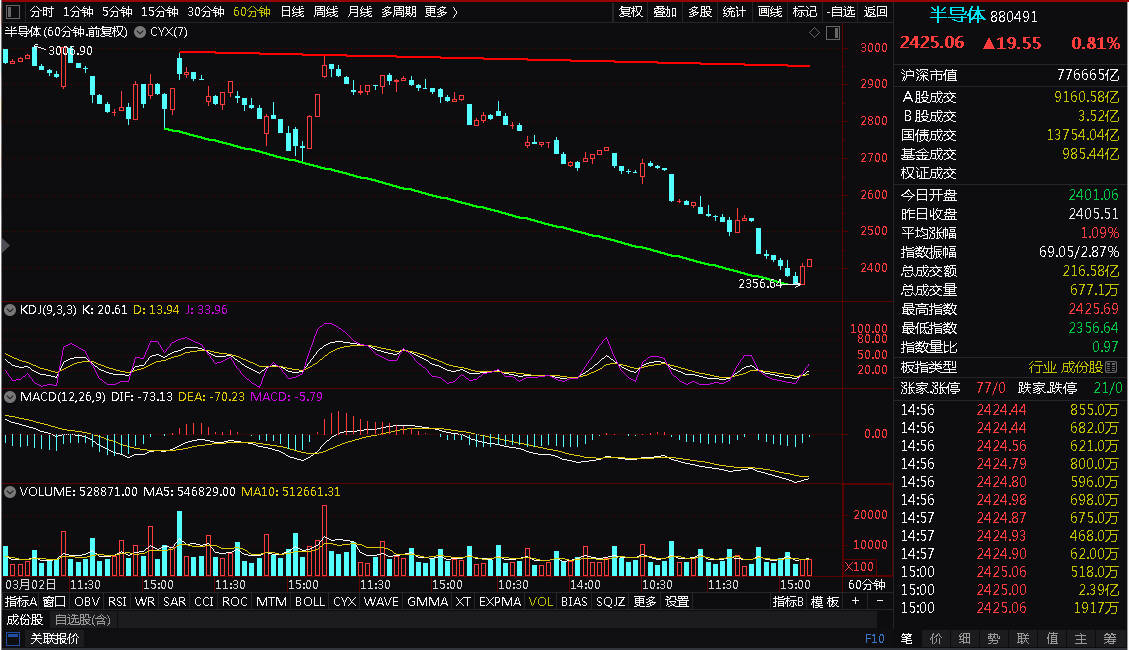The height and width of the screenshot is (650, 1129).
Task: Toggle the KDJ indicator round button
Action: coord(10,310)
